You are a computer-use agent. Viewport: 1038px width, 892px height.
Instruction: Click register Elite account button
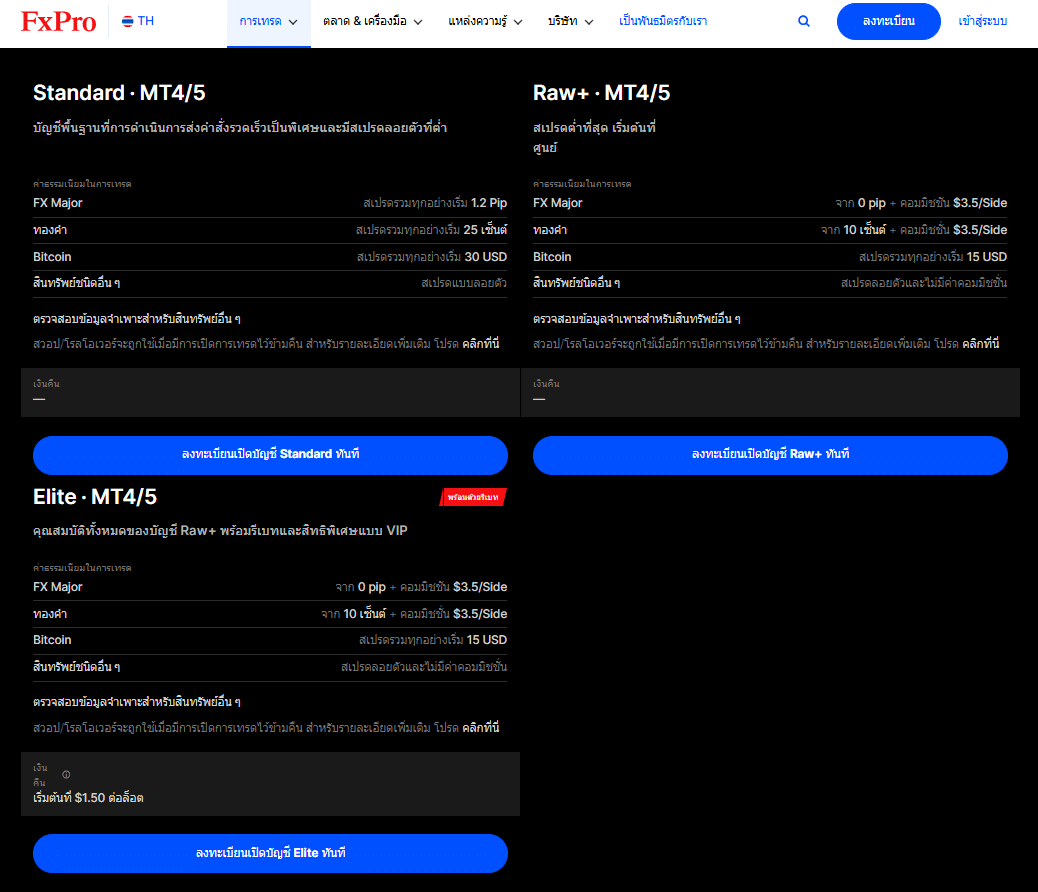point(270,853)
